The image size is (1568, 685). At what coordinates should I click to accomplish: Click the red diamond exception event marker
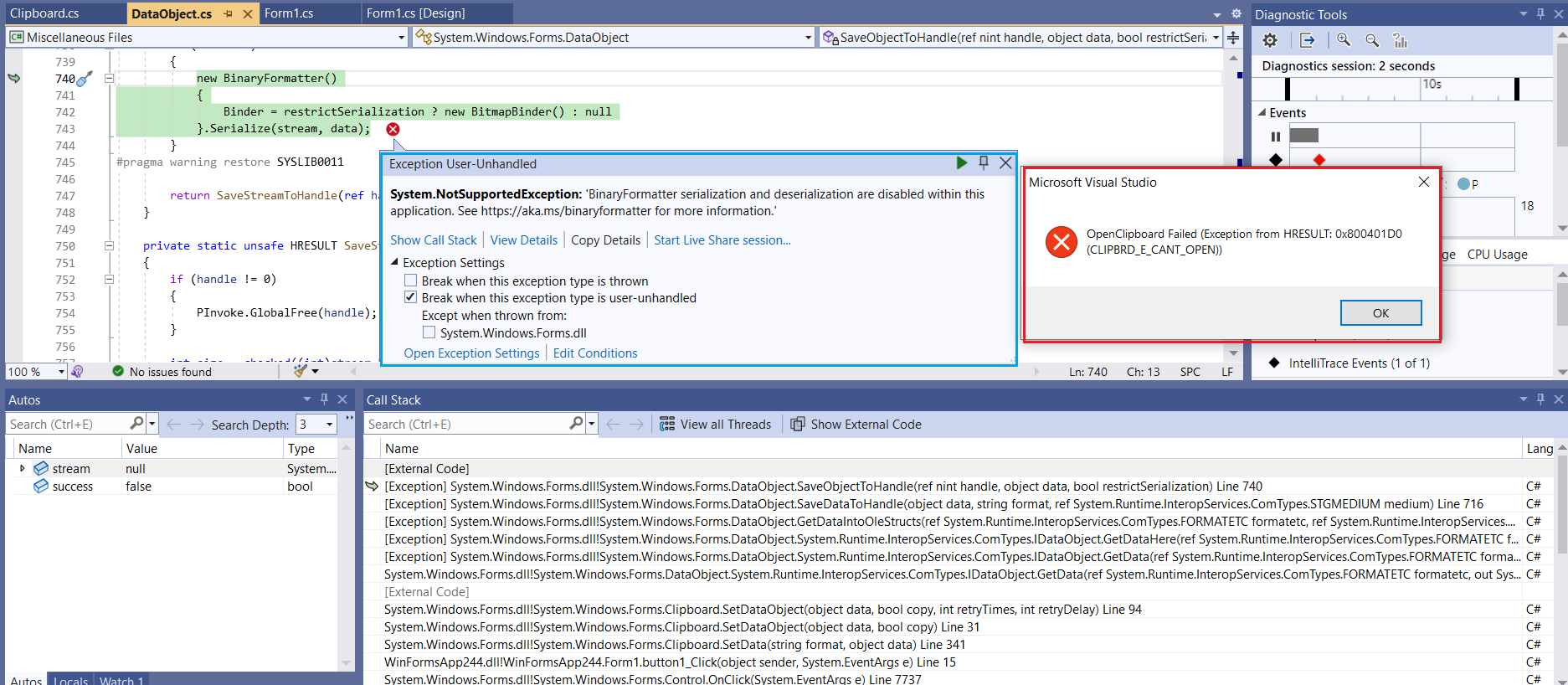pos(1319,160)
